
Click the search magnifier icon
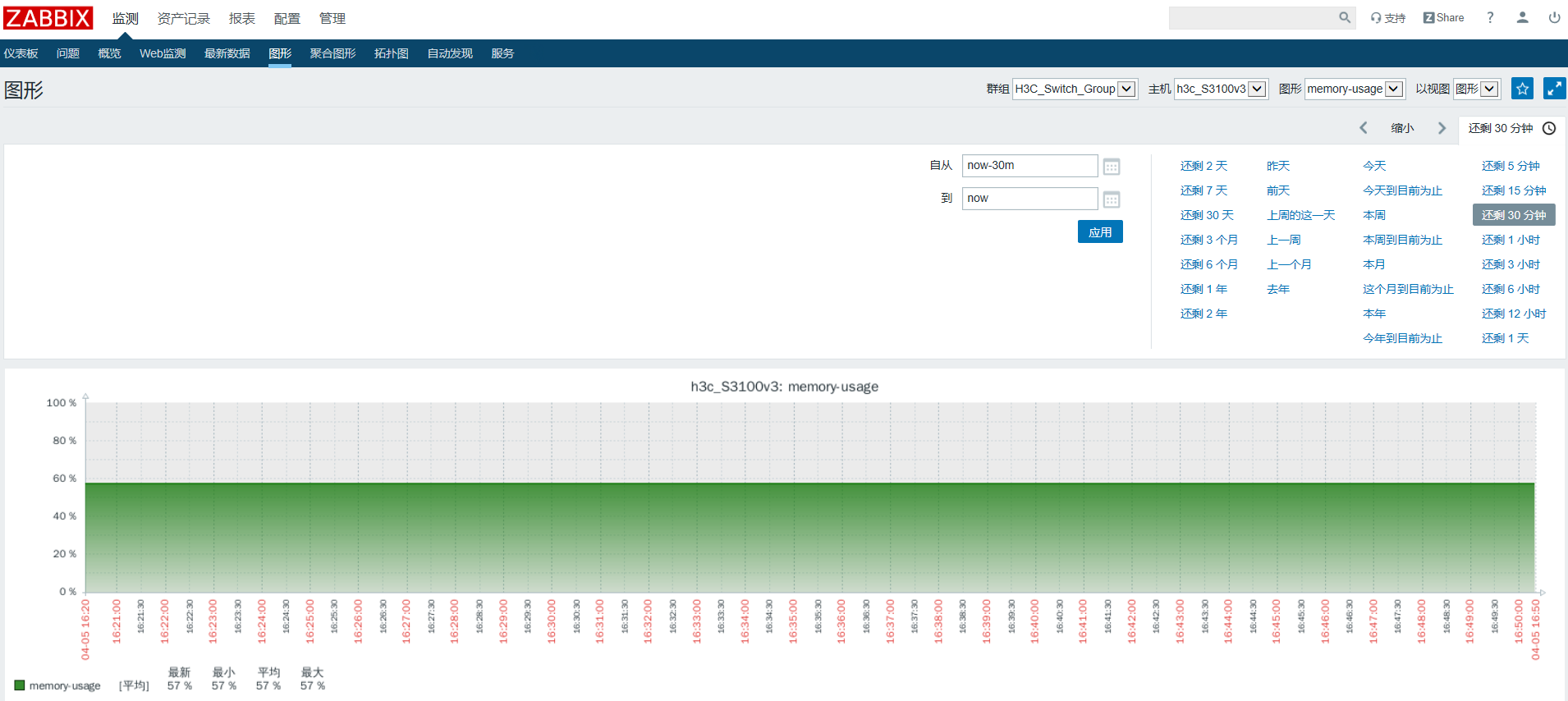coord(1345,17)
